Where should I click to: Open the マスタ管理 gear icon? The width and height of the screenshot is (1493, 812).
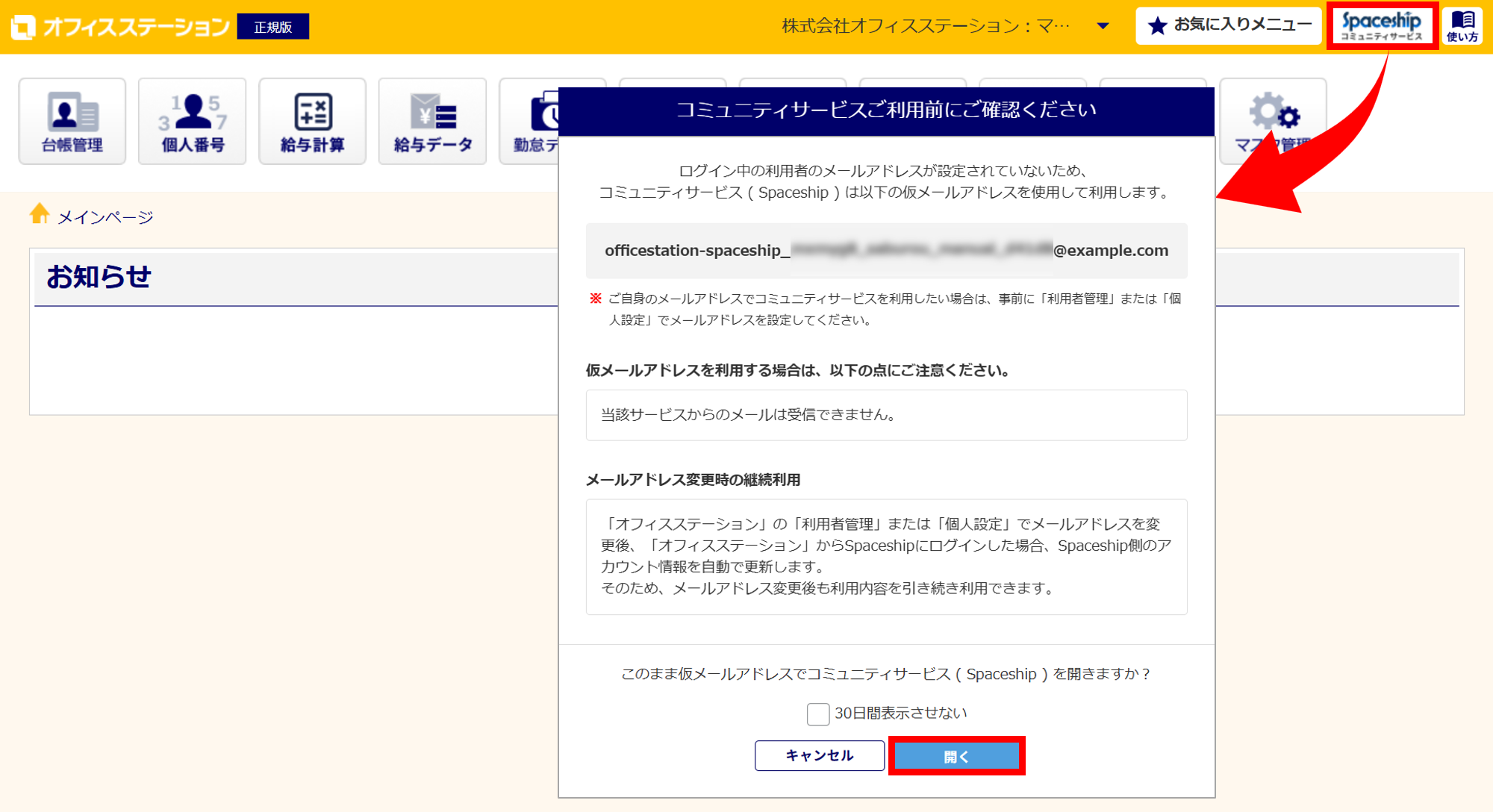point(1273,121)
